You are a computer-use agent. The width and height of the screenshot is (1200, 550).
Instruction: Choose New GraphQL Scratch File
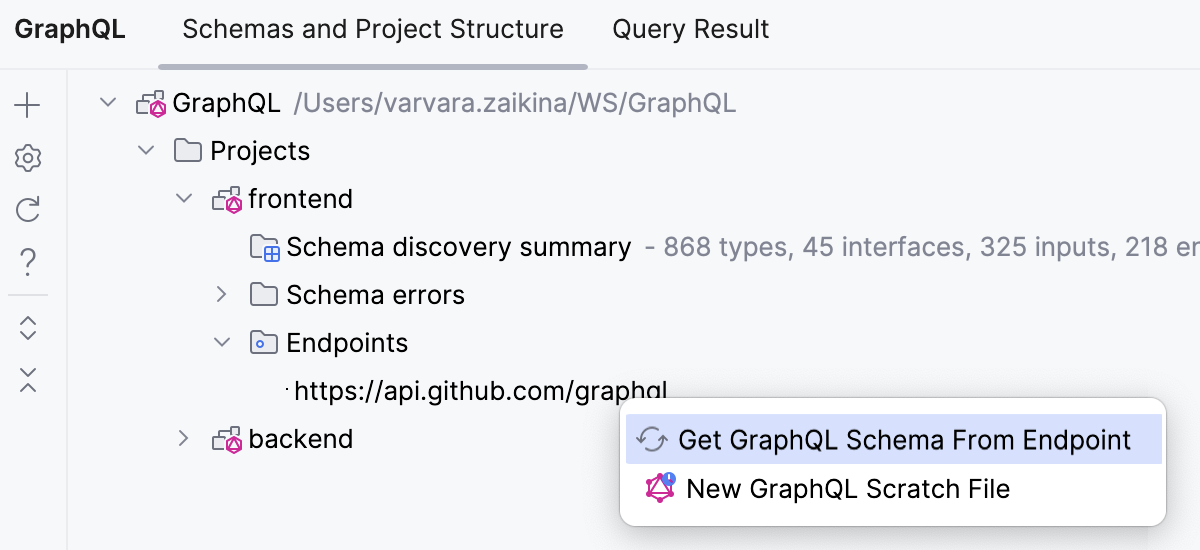click(848, 489)
